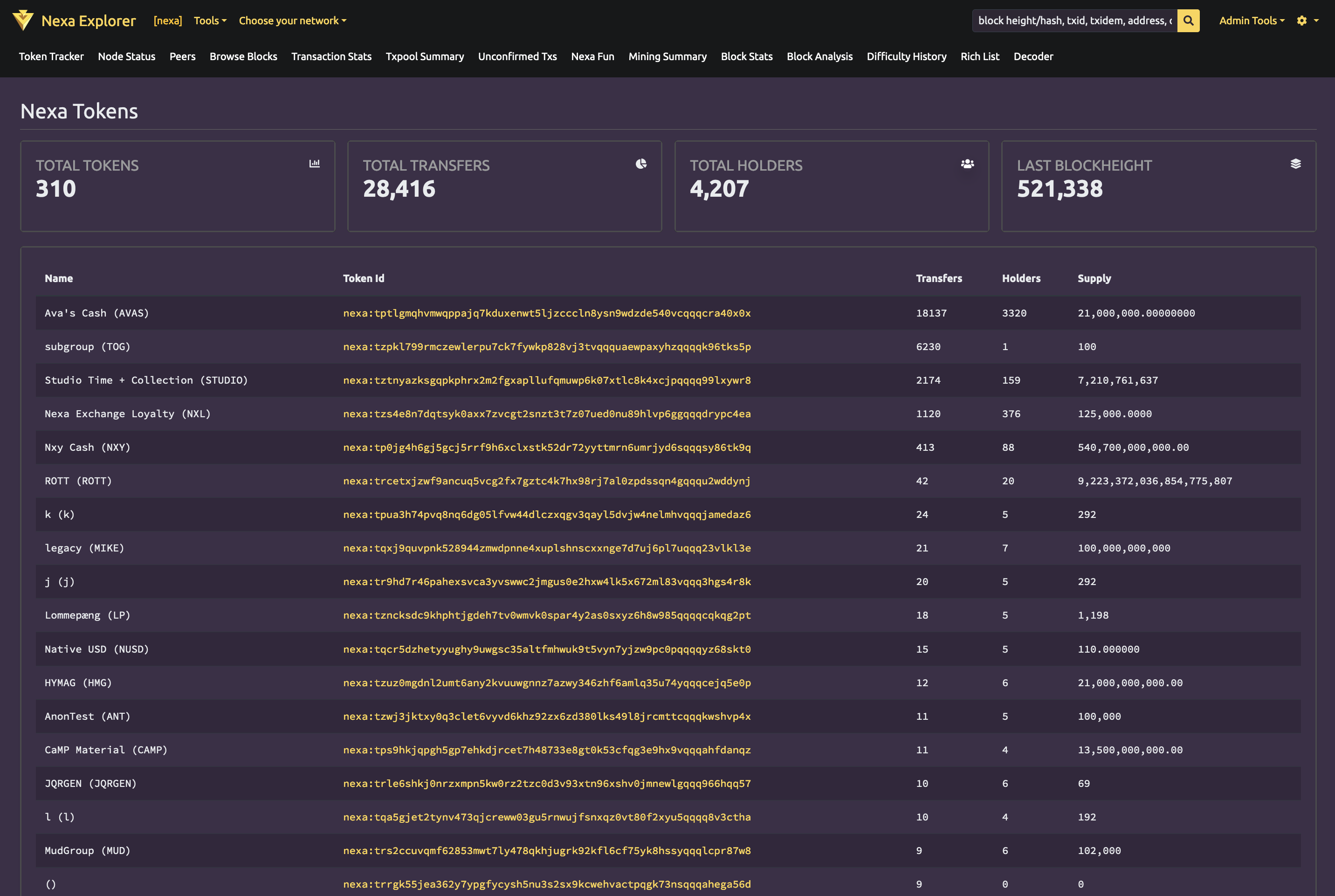Open the MudGroup (MUD) token id link
This screenshot has height=896, width=1335.
click(547, 851)
